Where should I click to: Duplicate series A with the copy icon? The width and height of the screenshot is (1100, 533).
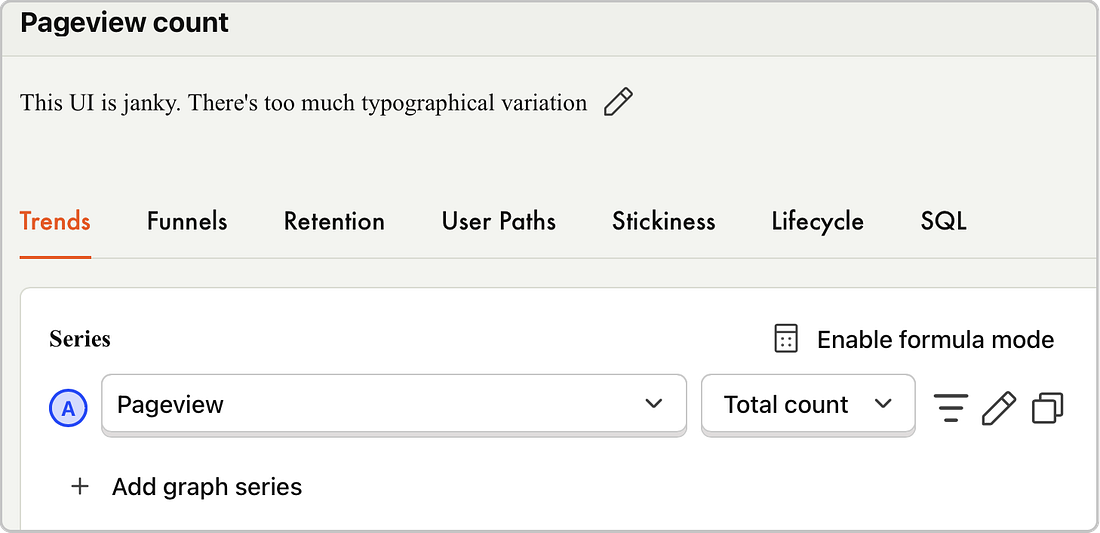click(x=1047, y=407)
